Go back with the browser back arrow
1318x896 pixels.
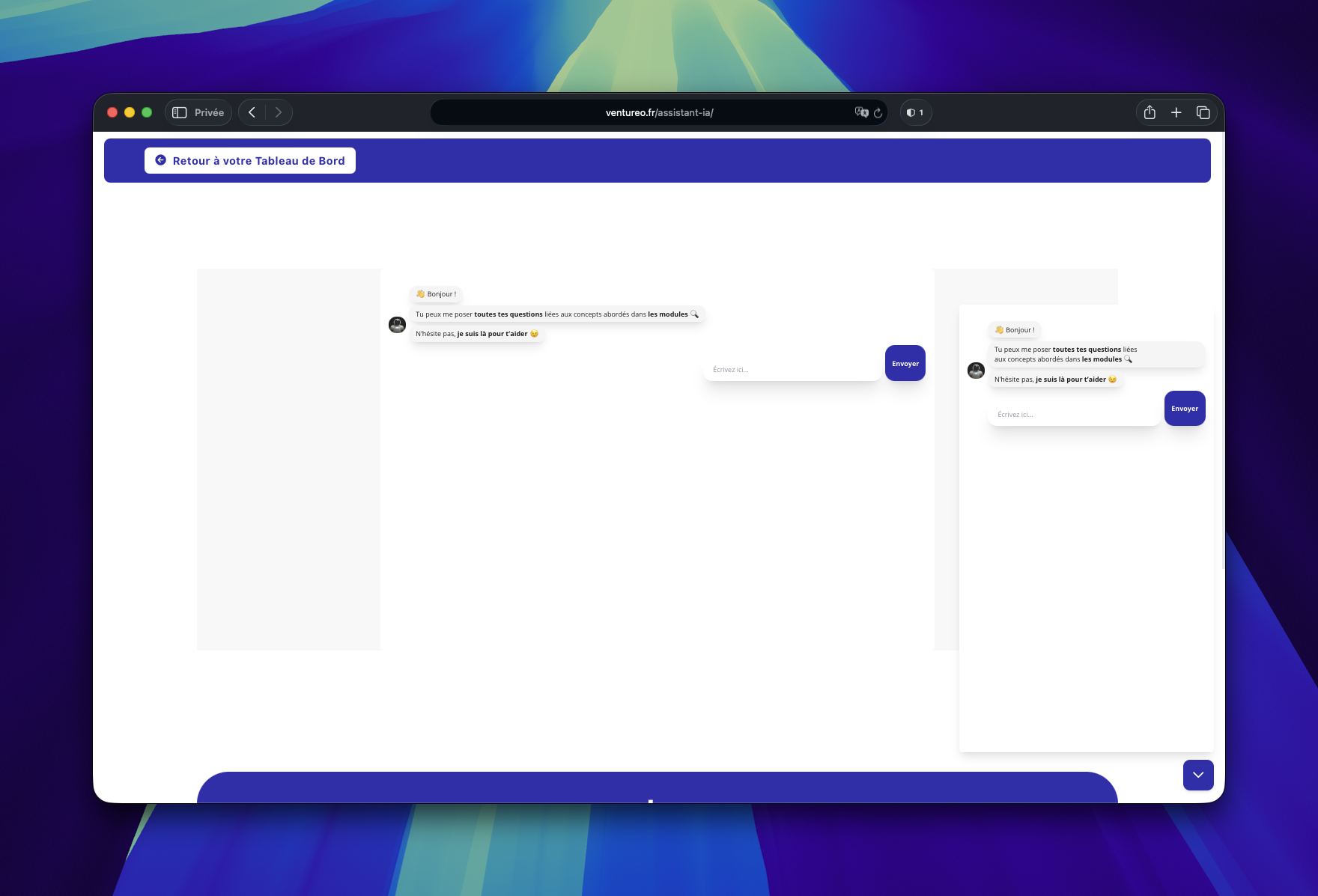[x=252, y=112]
